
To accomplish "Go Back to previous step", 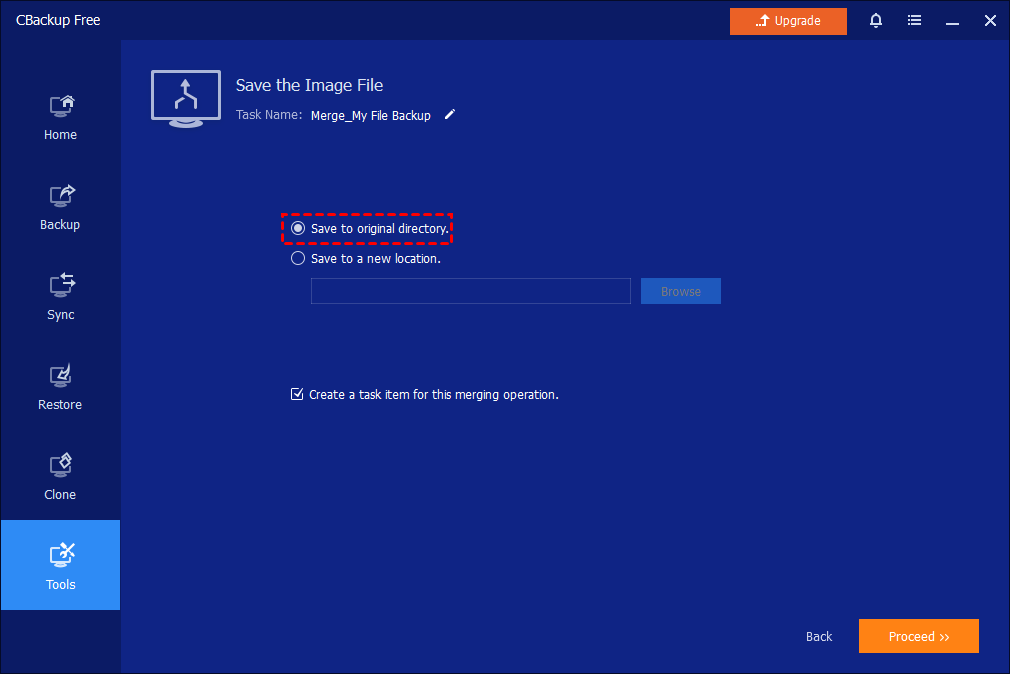I will 819,636.
